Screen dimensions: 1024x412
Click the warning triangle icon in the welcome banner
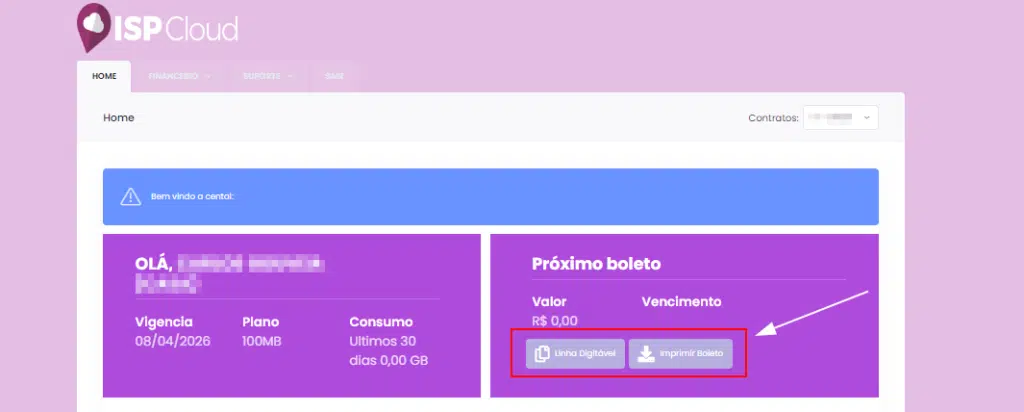[x=131, y=197]
